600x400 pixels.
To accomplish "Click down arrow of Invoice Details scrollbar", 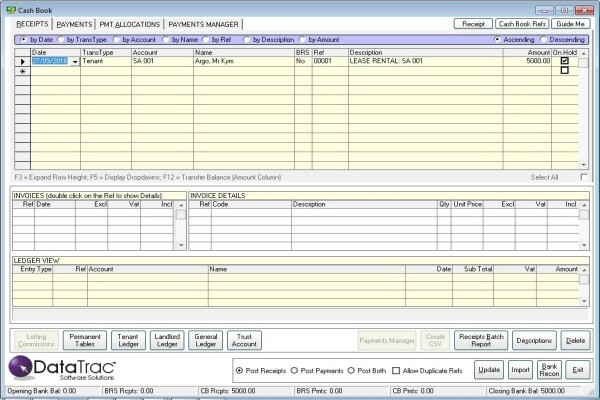I will tap(584, 245).
